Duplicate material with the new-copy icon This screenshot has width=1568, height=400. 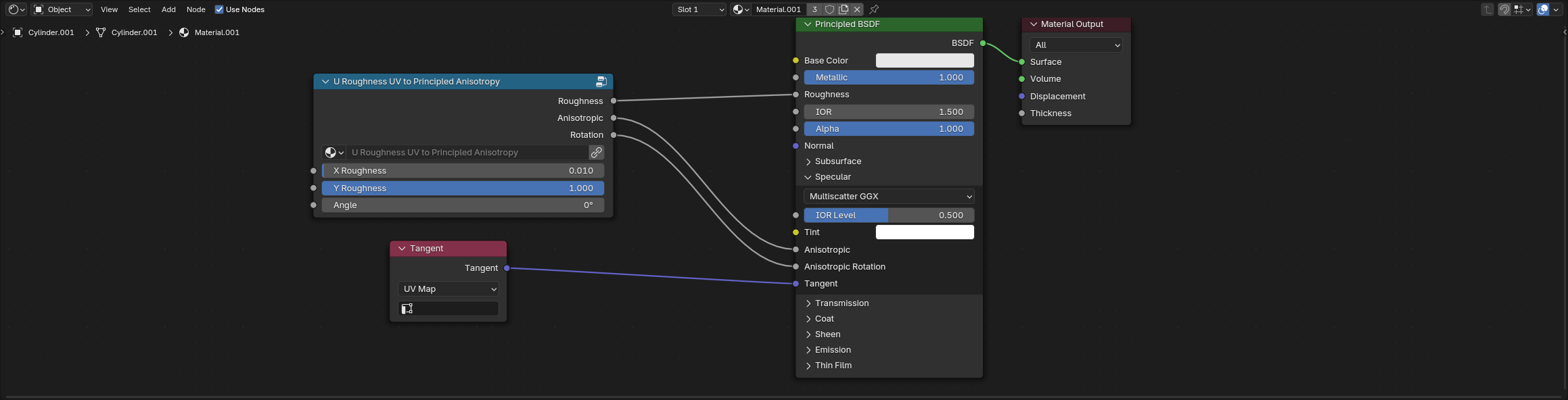pos(844,9)
